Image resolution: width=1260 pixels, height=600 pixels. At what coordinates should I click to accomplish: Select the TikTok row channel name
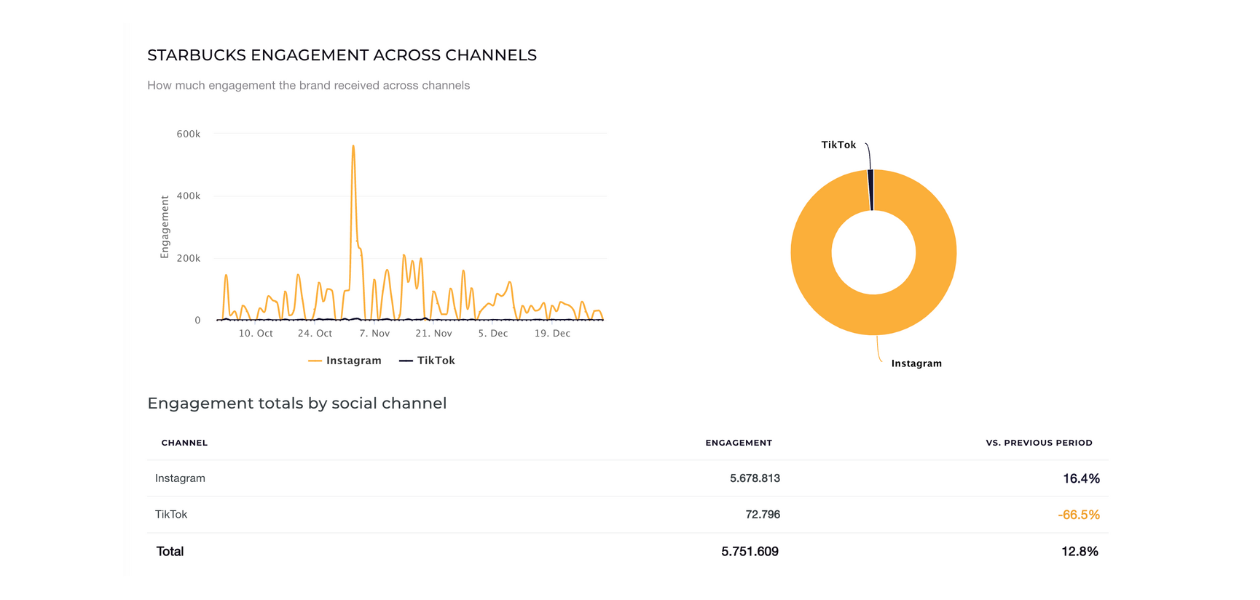(x=171, y=514)
